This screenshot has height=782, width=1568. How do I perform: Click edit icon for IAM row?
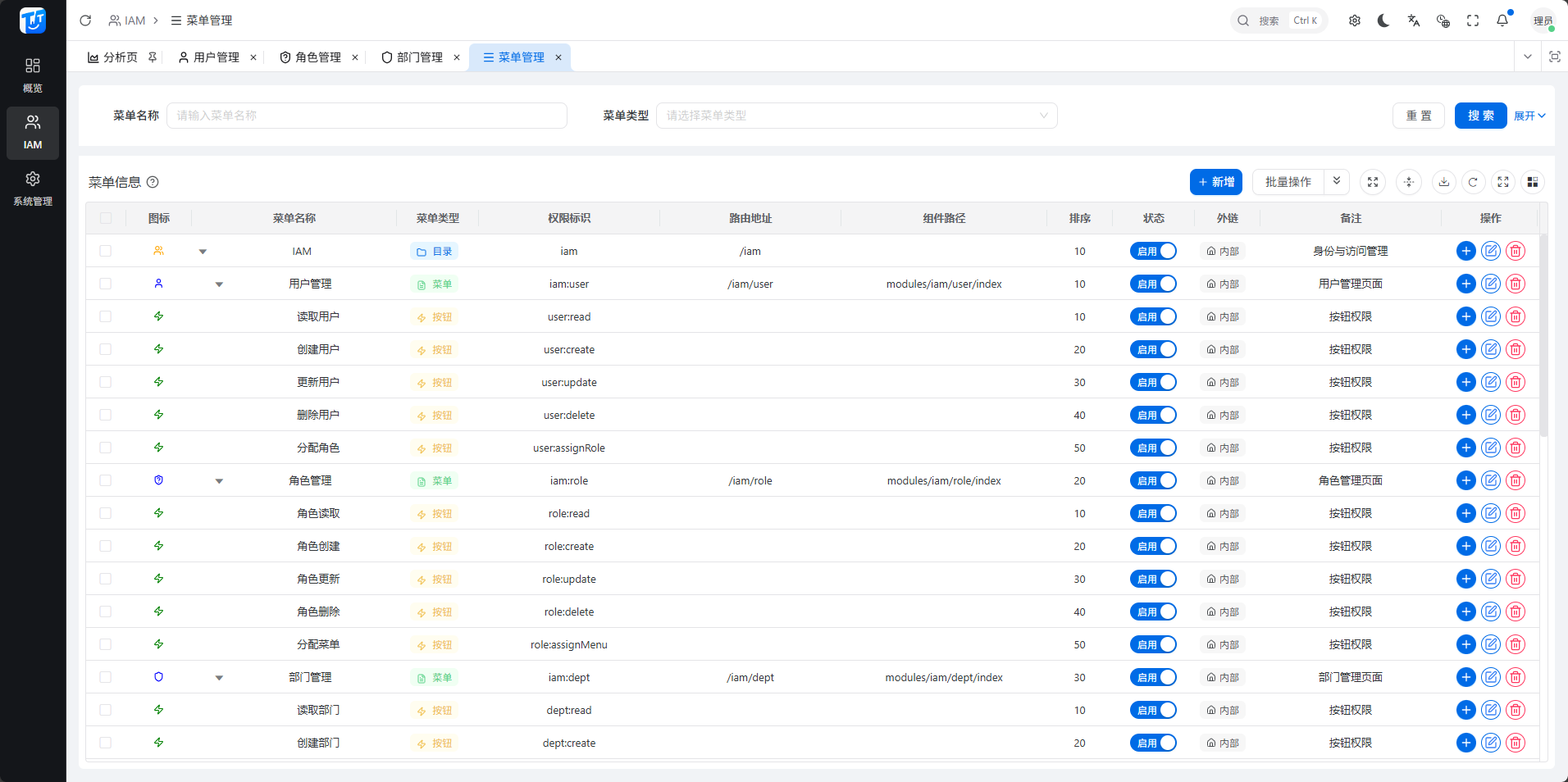[x=1490, y=251]
